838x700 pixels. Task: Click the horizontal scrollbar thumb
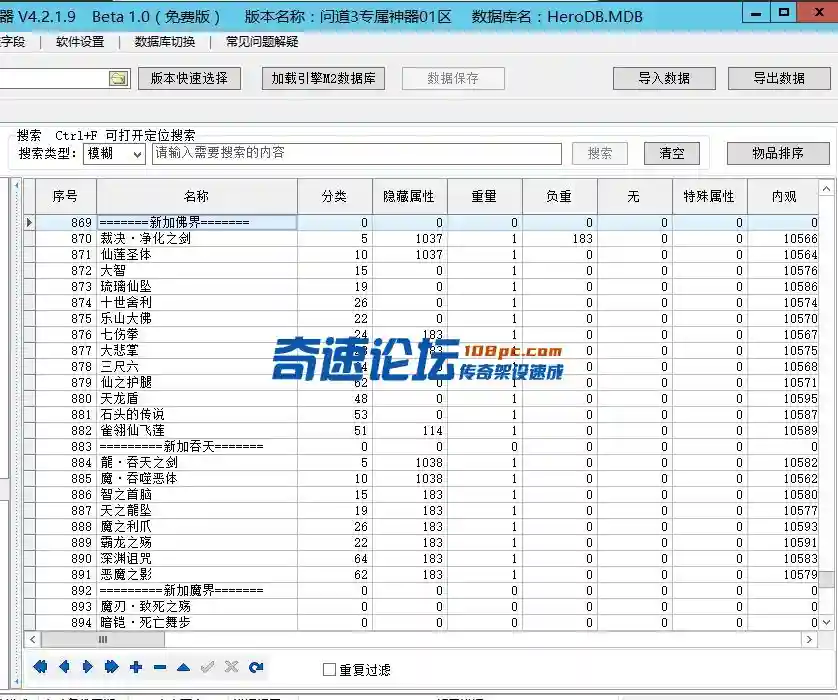103,640
